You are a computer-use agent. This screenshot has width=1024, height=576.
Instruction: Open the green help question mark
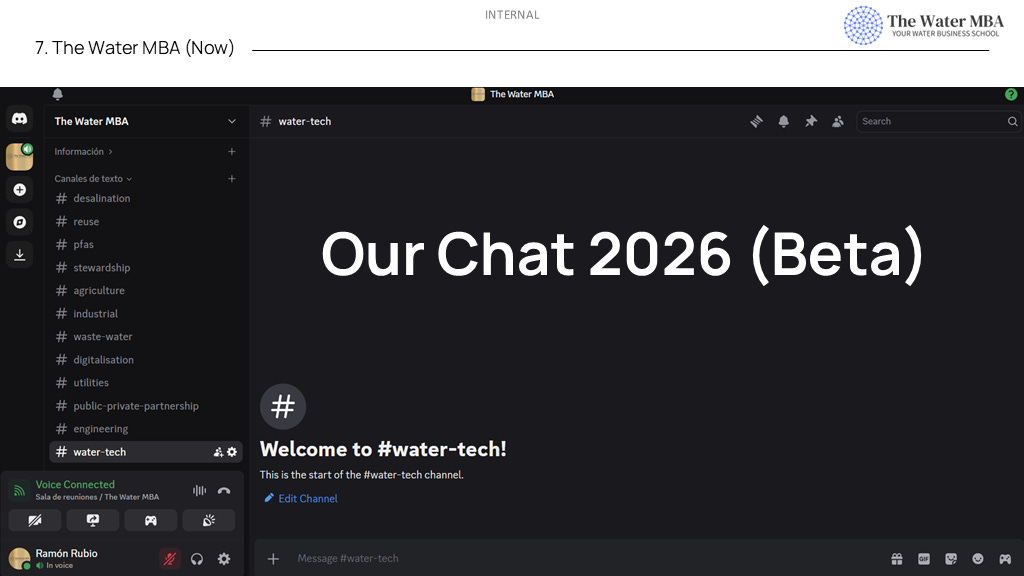1011,94
